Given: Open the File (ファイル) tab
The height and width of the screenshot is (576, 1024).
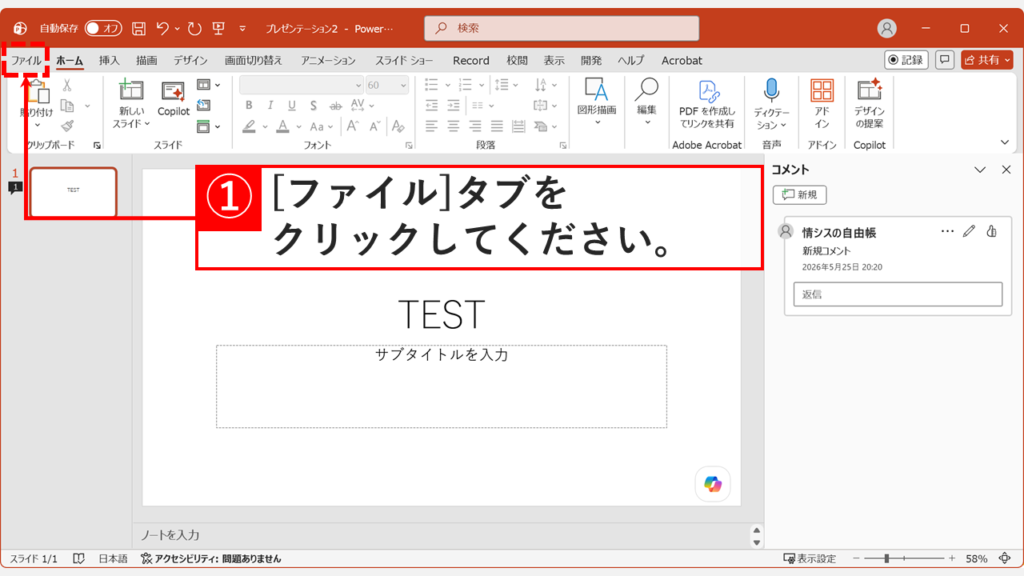Looking at the screenshot, I should click(26, 60).
